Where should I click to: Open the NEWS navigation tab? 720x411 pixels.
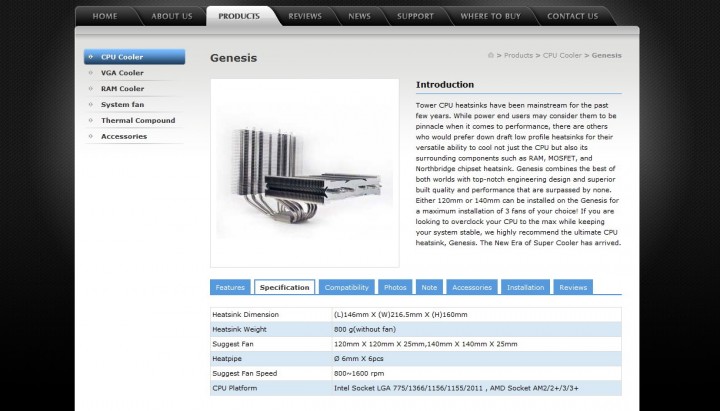pos(359,16)
